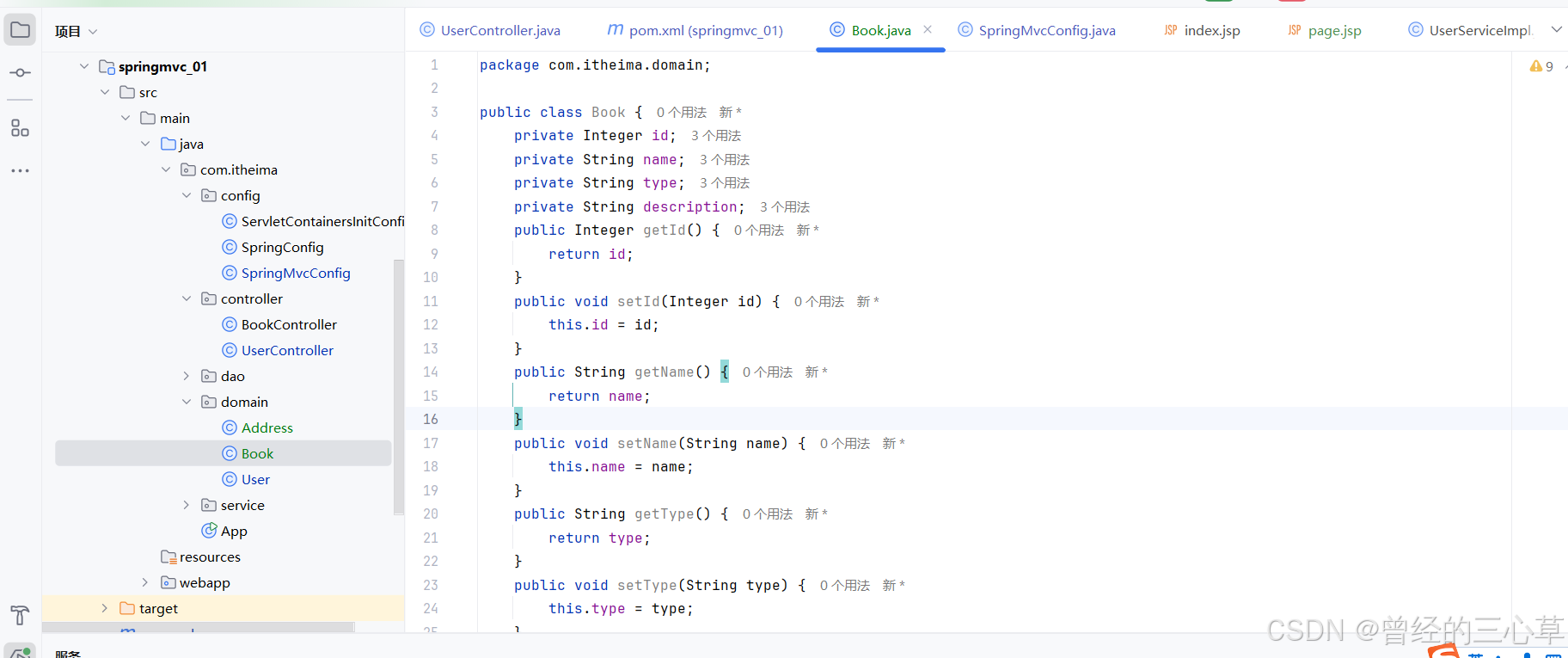1568x658 pixels.
Task: Open ServletContainersInitConfig class in tree
Action: coord(313,221)
